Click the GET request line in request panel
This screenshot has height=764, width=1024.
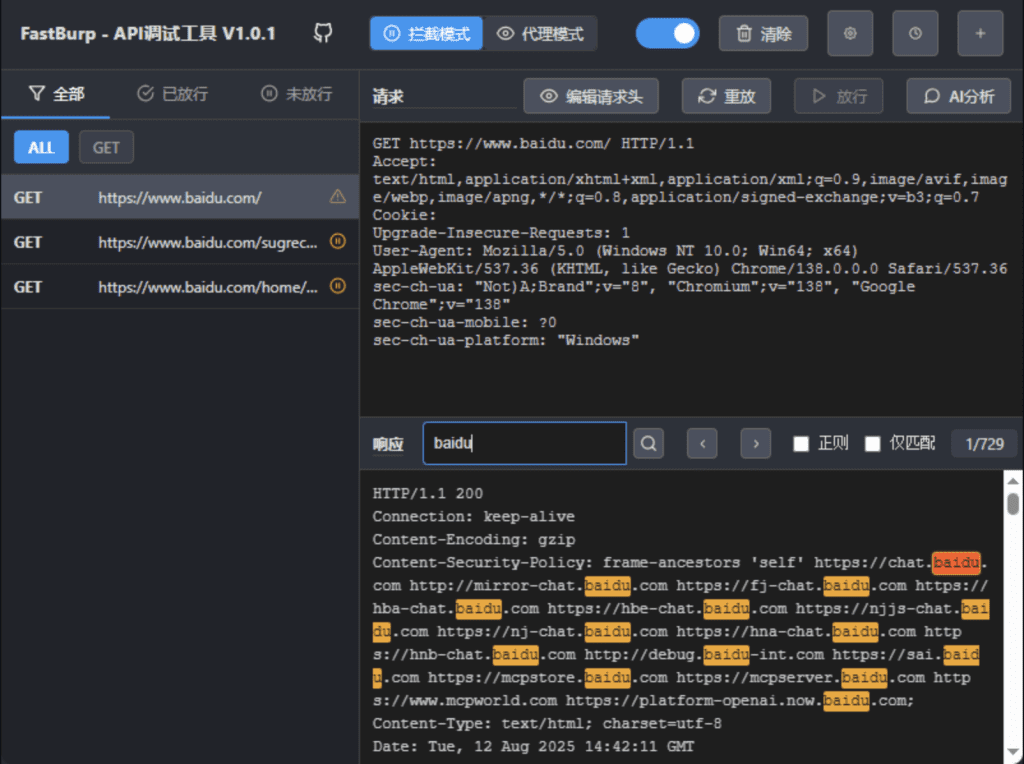533,143
